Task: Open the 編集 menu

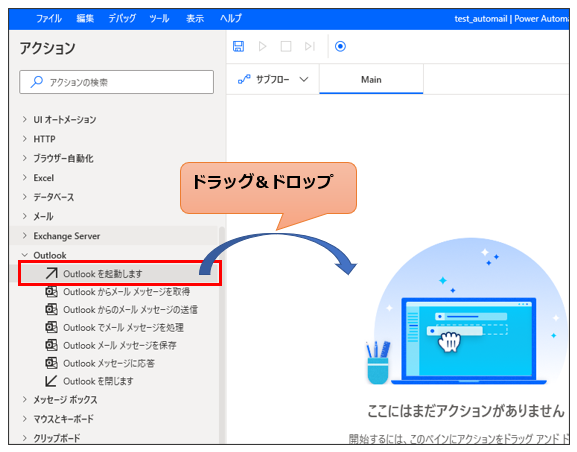Action: click(85, 18)
